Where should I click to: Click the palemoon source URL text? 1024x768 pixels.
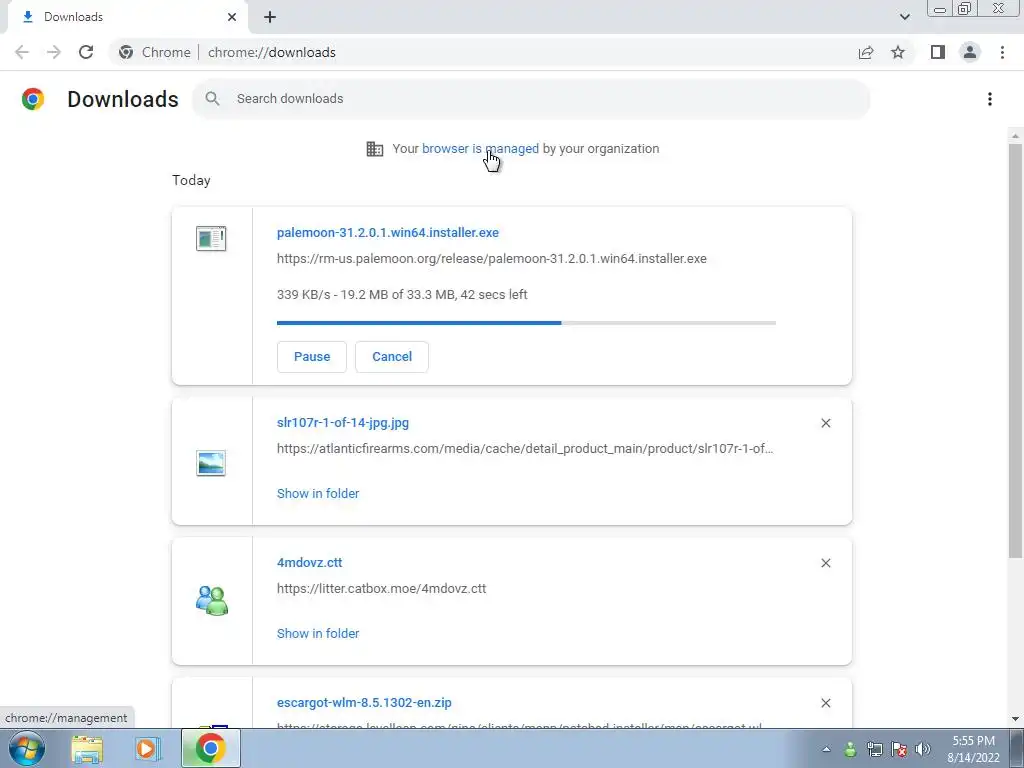pyautogui.click(x=492, y=259)
